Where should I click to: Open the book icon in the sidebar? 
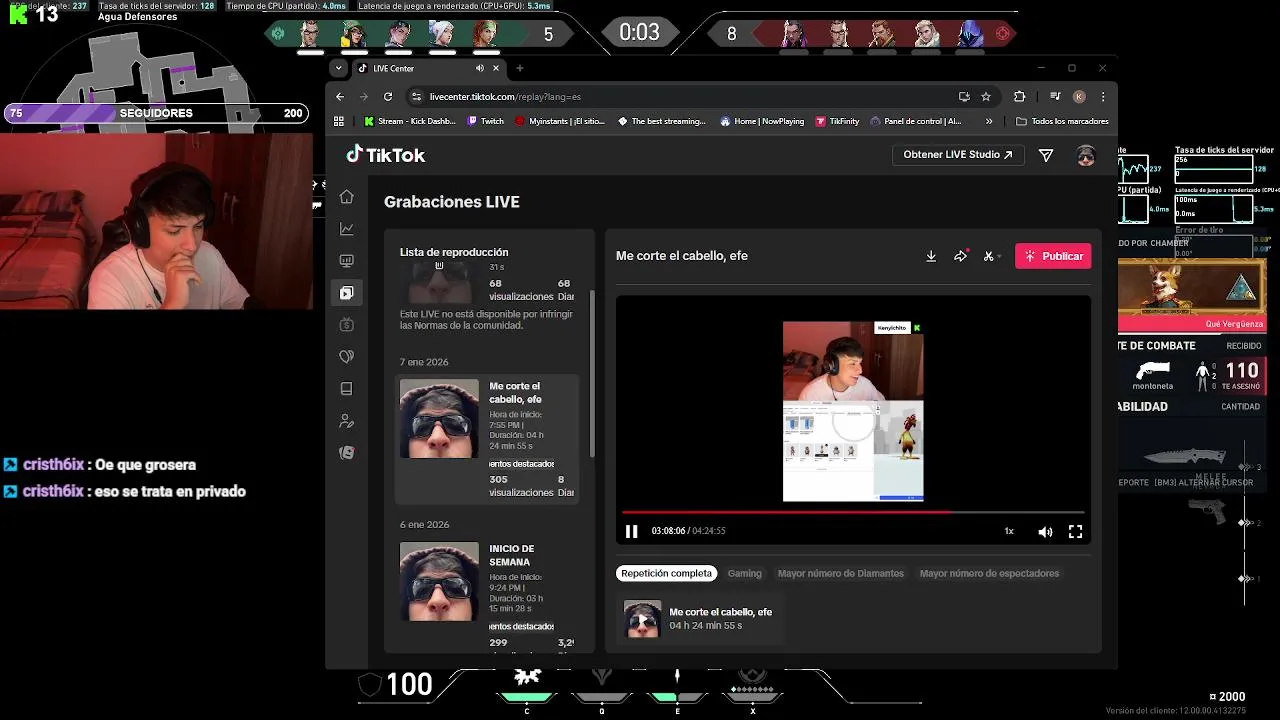(346, 389)
